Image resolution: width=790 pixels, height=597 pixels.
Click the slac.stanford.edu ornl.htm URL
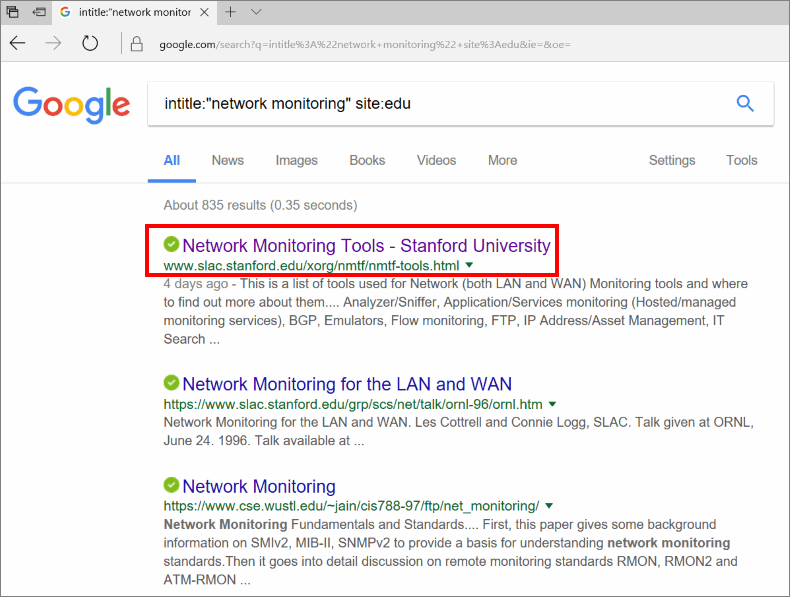[x=353, y=404]
